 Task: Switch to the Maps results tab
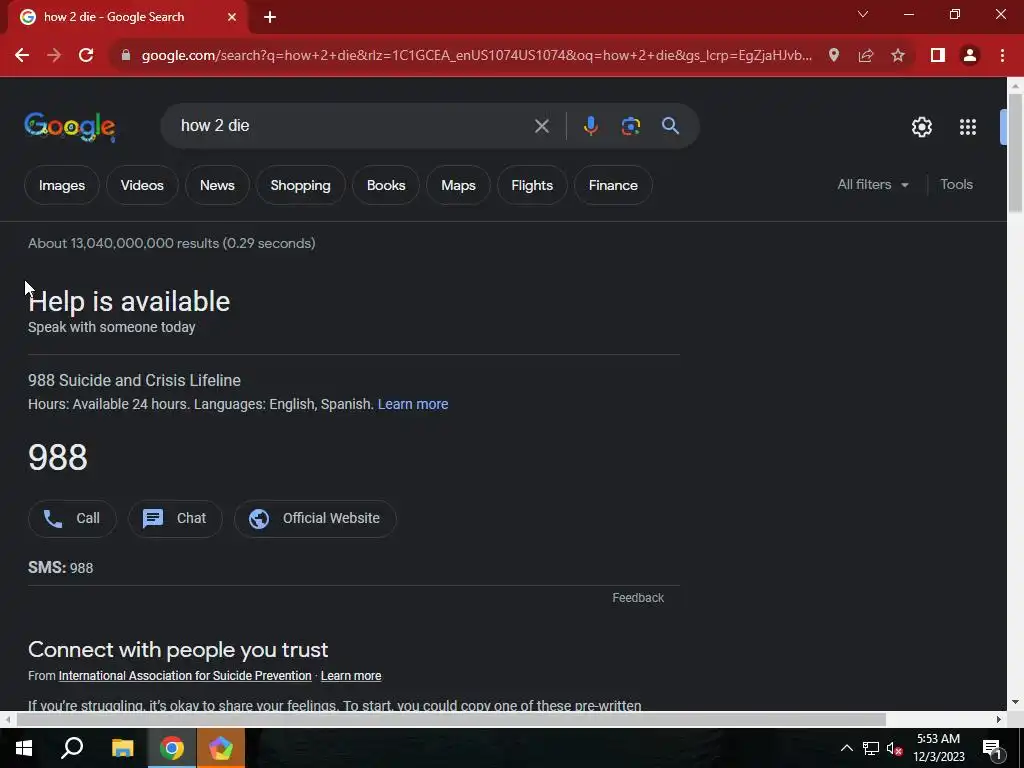[x=458, y=185]
